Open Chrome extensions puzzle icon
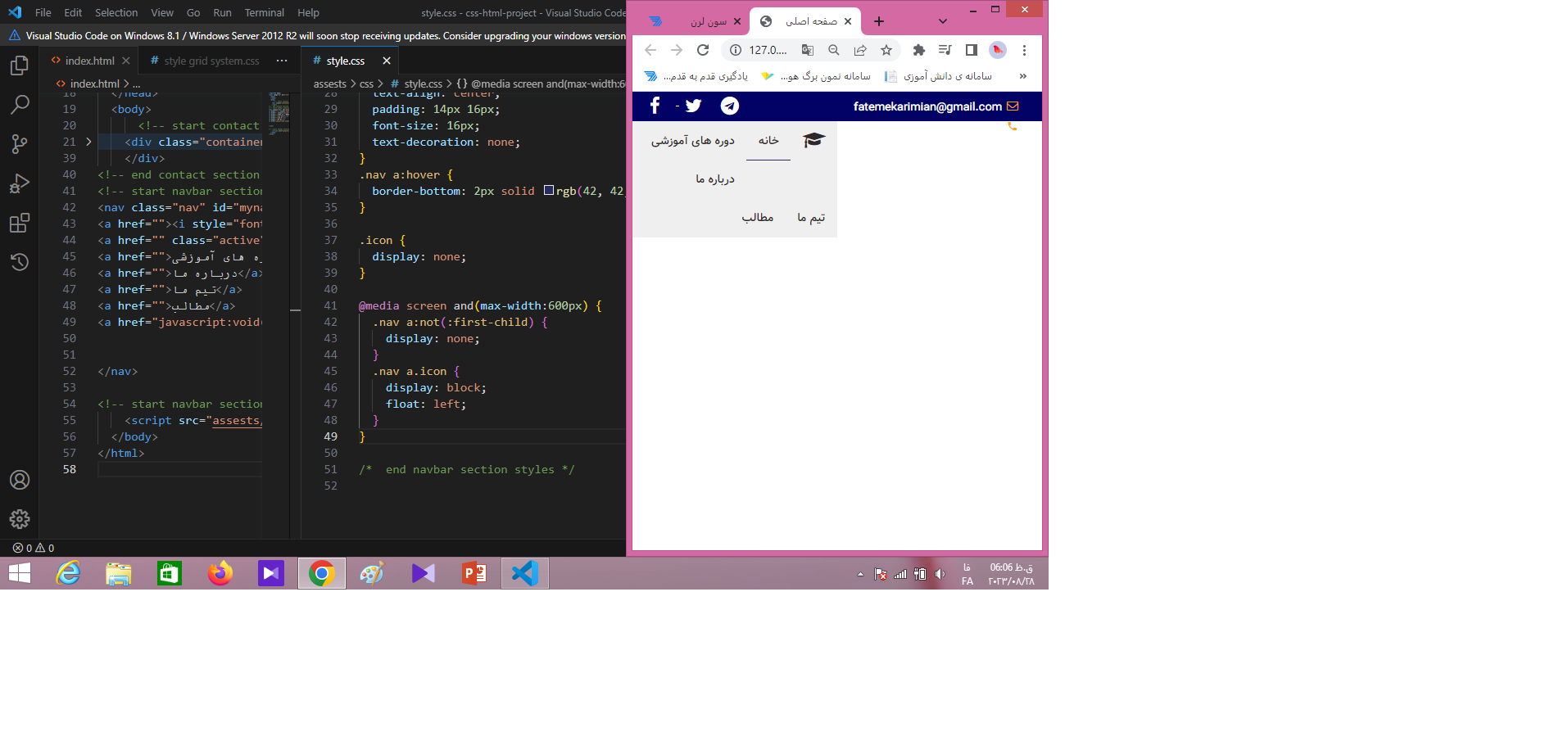1568x732 pixels. point(919,50)
